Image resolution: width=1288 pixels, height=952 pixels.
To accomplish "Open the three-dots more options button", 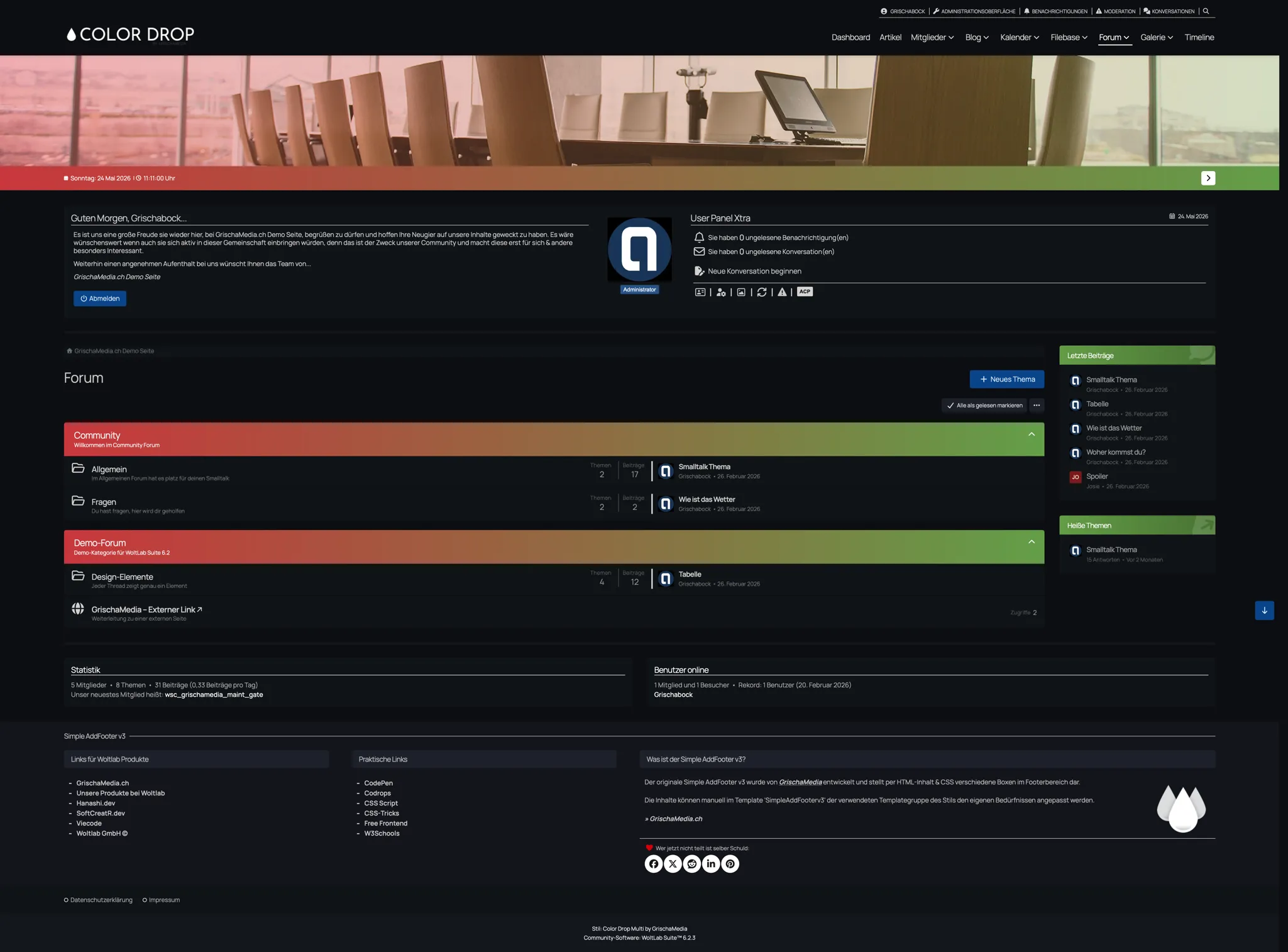I will coord(1037,406).
